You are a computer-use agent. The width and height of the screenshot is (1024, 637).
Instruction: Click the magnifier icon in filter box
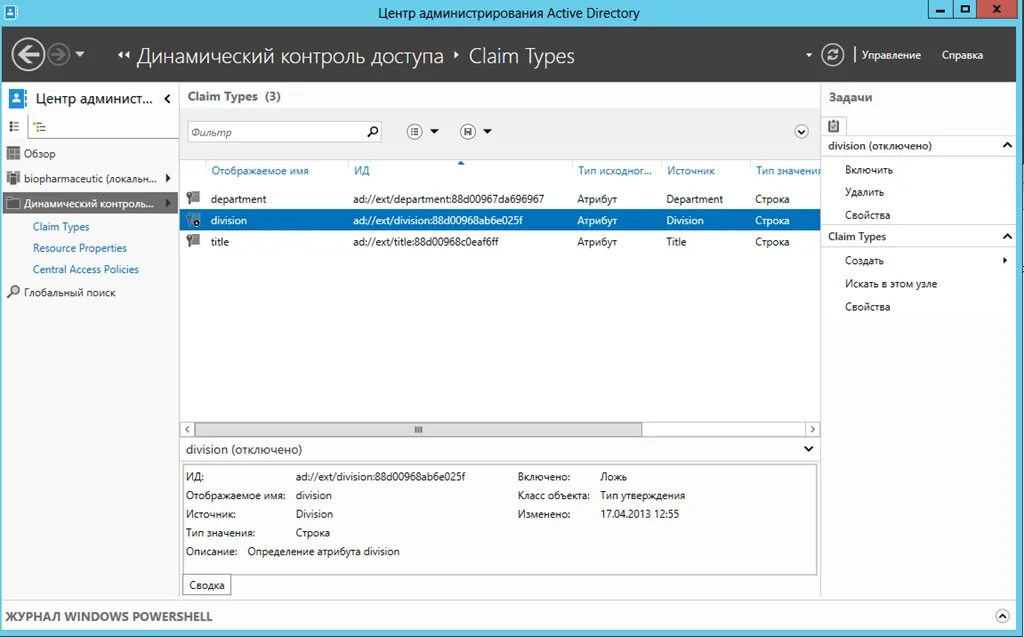[x=373, y=131]
